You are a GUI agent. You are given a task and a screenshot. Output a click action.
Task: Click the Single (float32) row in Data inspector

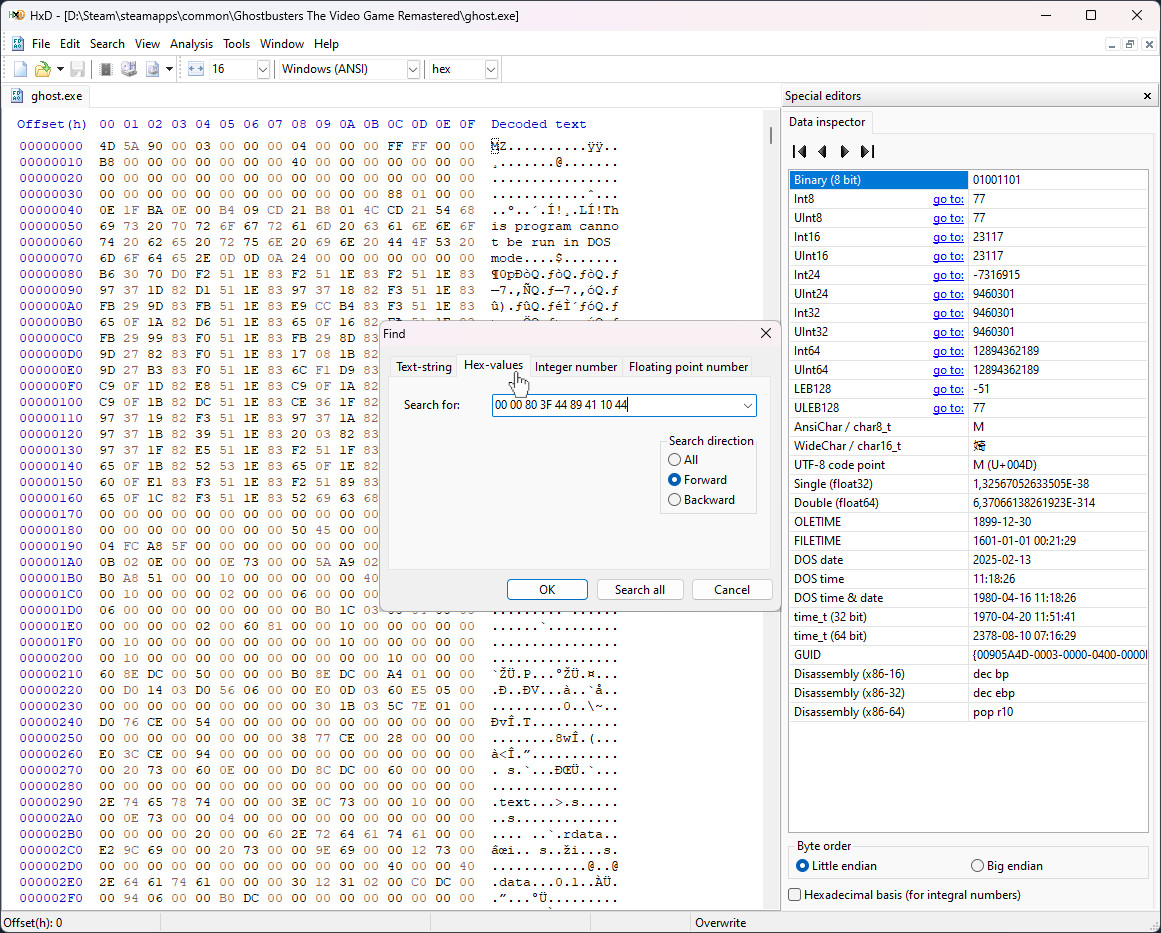click(x=968, y=484)
